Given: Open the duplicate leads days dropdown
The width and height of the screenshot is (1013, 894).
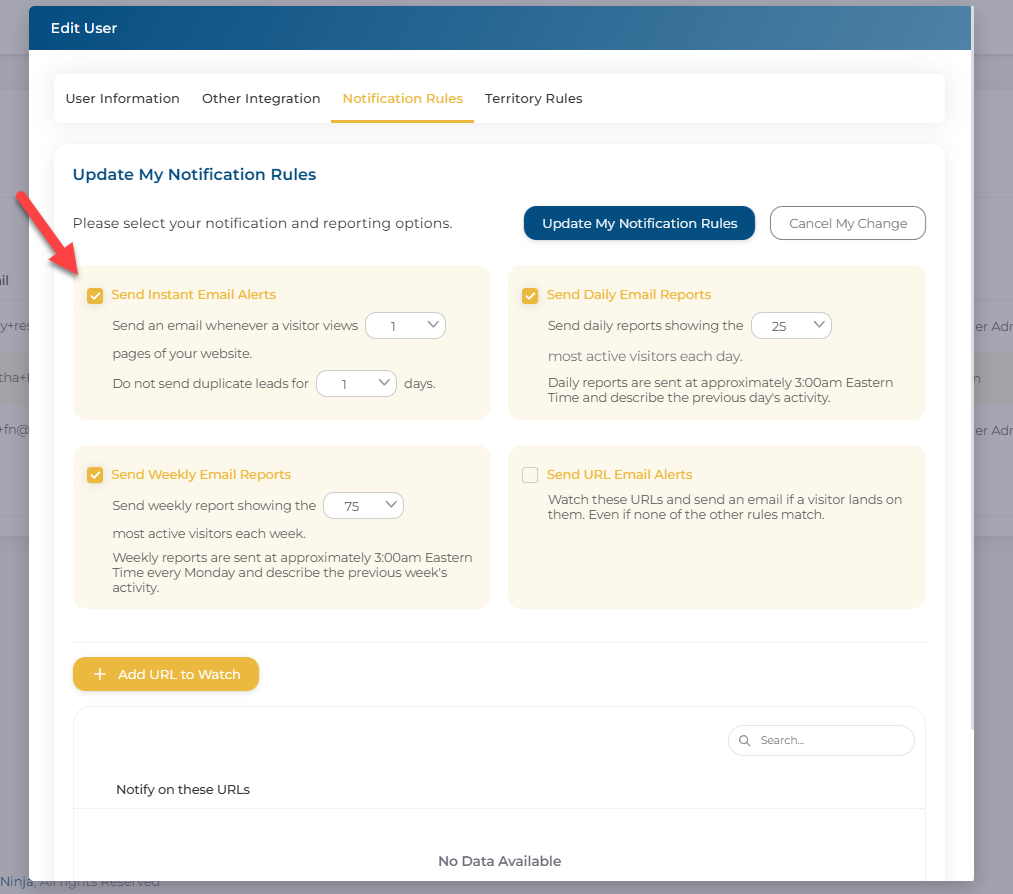Looking at the screenshot, I should click(356, 383).
